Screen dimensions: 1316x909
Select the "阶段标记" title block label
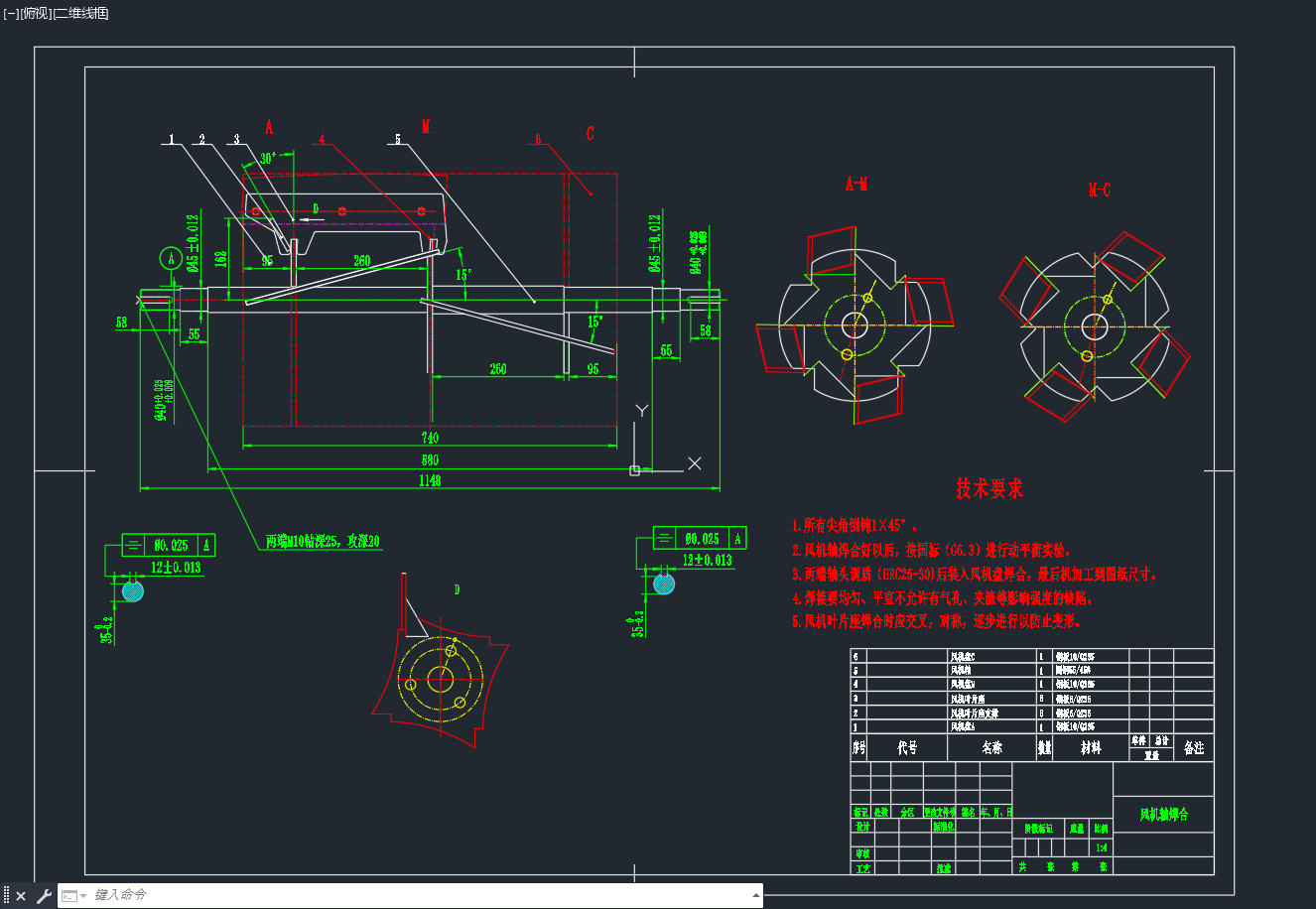point(1038,828)
